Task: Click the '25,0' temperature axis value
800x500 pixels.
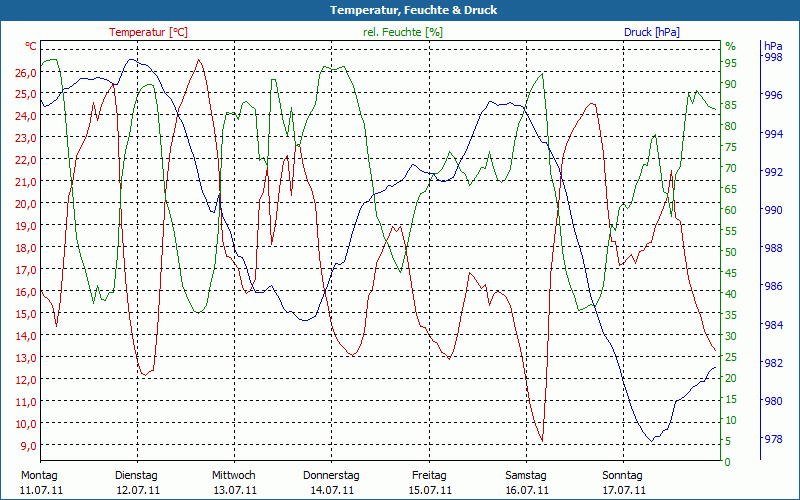Action: (26, 94)
